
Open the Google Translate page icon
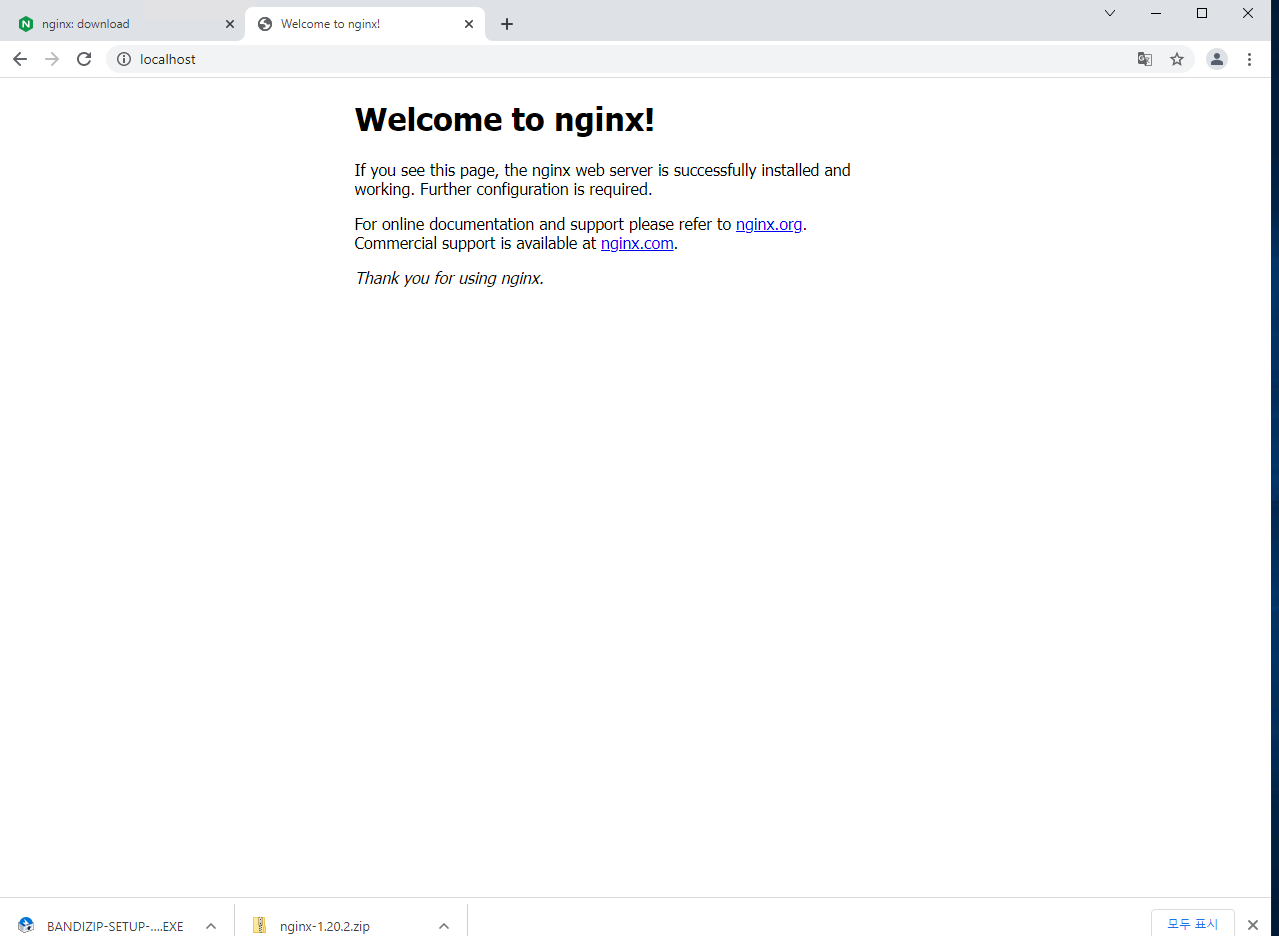(x=1145, y=59)
